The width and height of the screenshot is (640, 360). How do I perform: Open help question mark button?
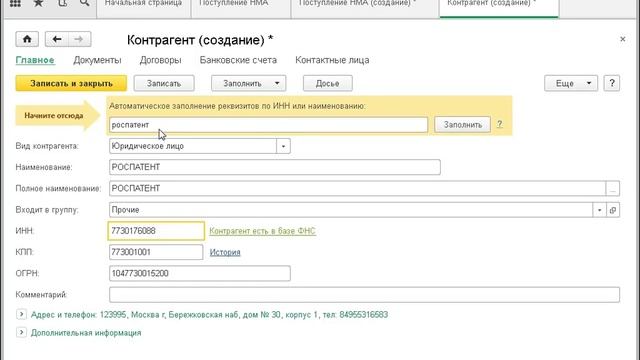tap(611, 83)
